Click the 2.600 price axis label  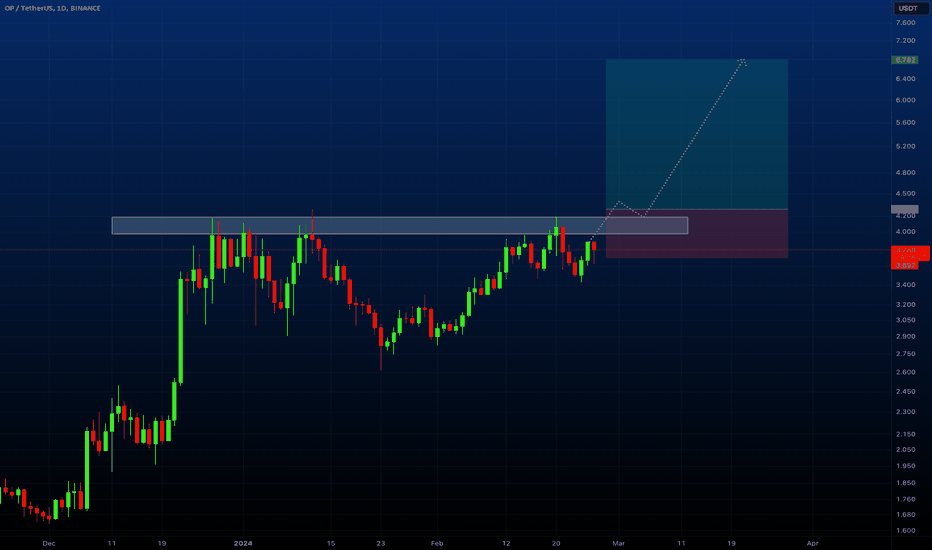coord(905,372)
